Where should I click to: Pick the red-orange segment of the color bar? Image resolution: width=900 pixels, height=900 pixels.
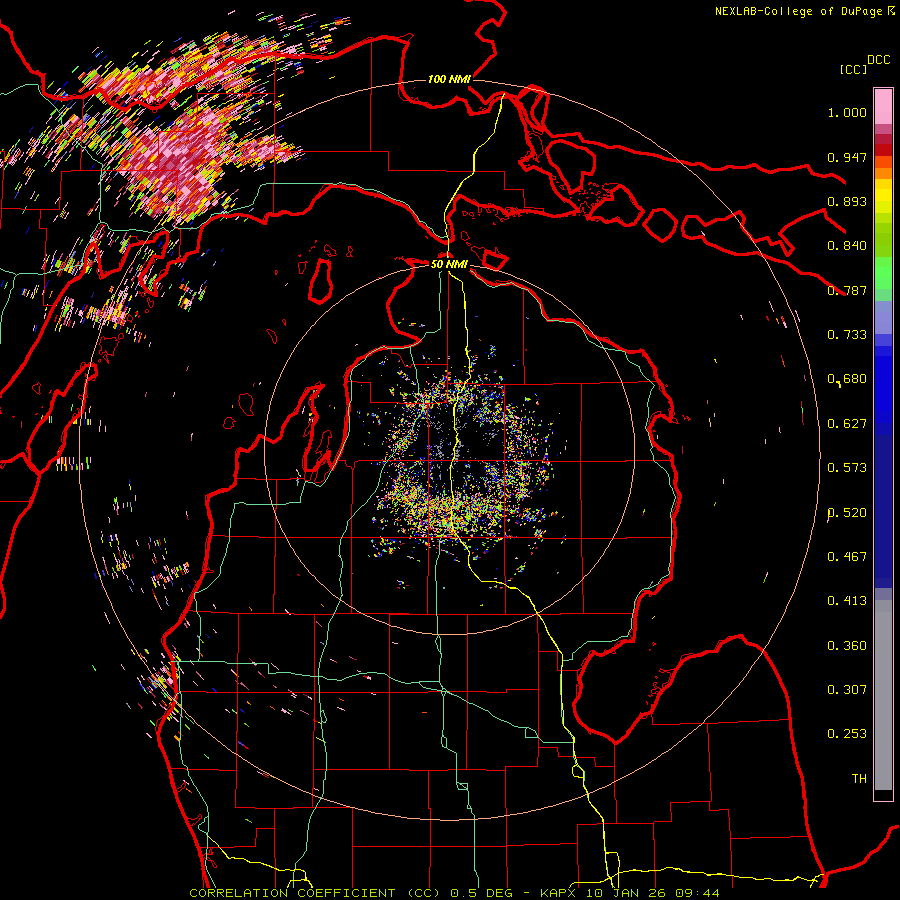(883, 161)
